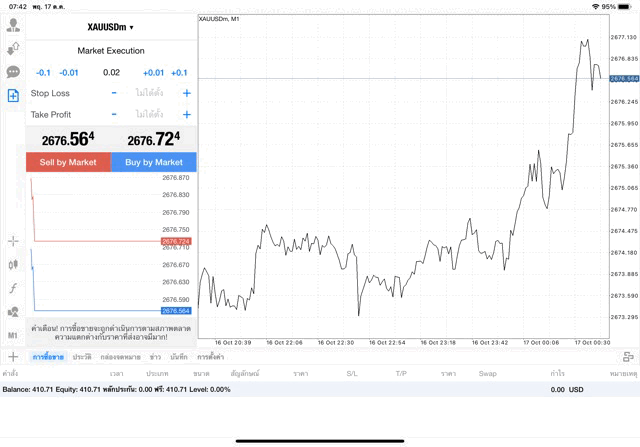Add 0.01 to lot volume
This screenshot has height=447, width=640.
[153, 73]
